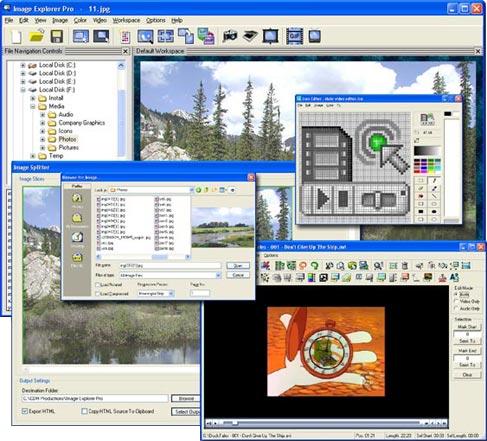Click the up-one-level icon in browse dialog
The image size is (487, 441).
pyautogui.click(x=206, y=190)
